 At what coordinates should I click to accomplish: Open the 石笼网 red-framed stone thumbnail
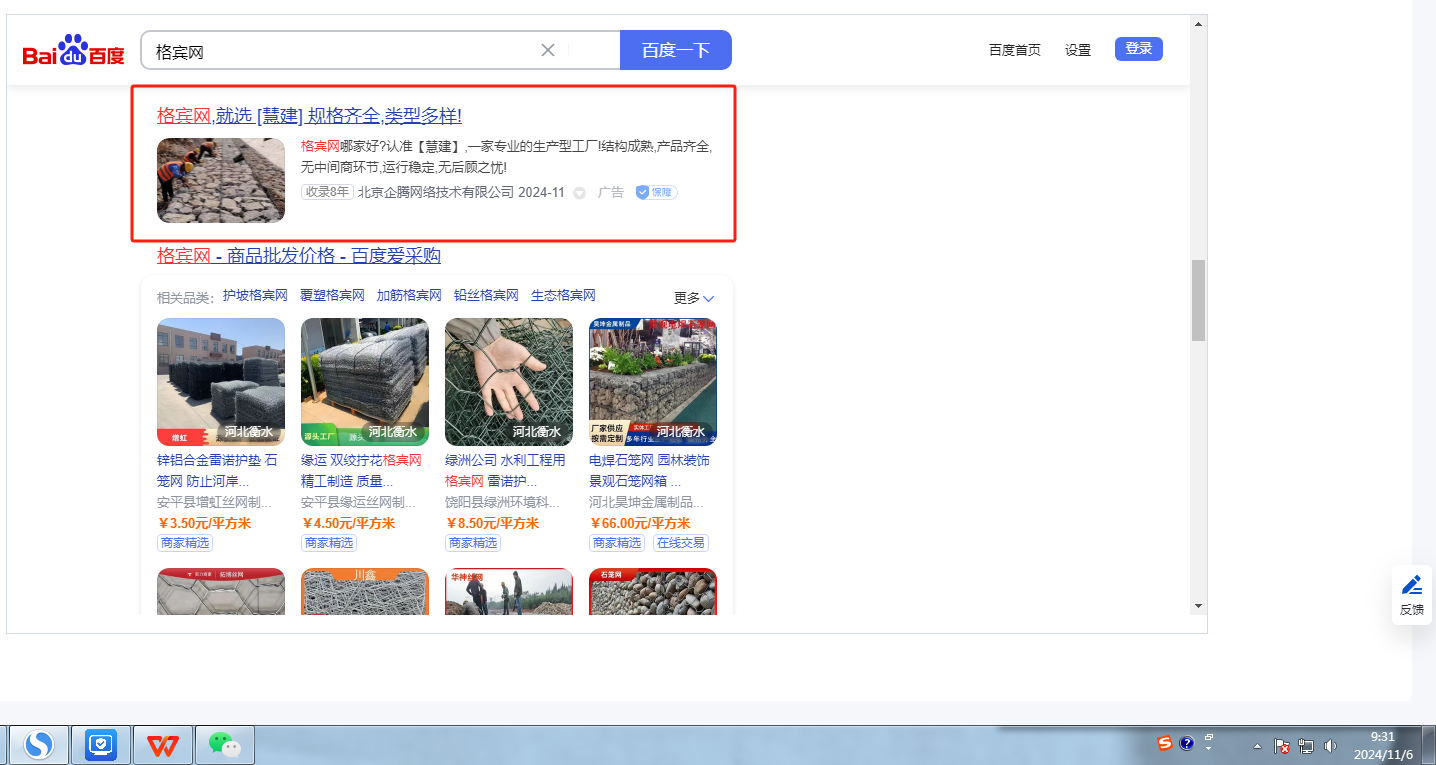[653, 591]
